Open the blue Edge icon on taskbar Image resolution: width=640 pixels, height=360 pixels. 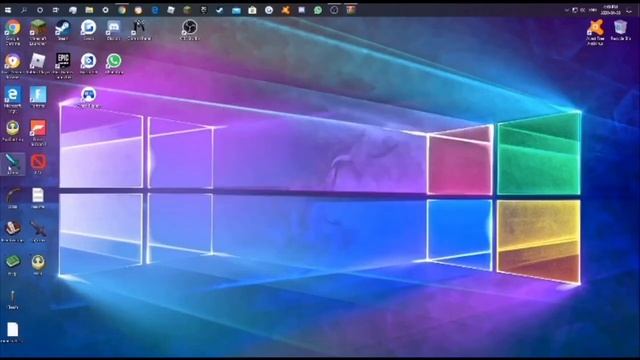155,10
